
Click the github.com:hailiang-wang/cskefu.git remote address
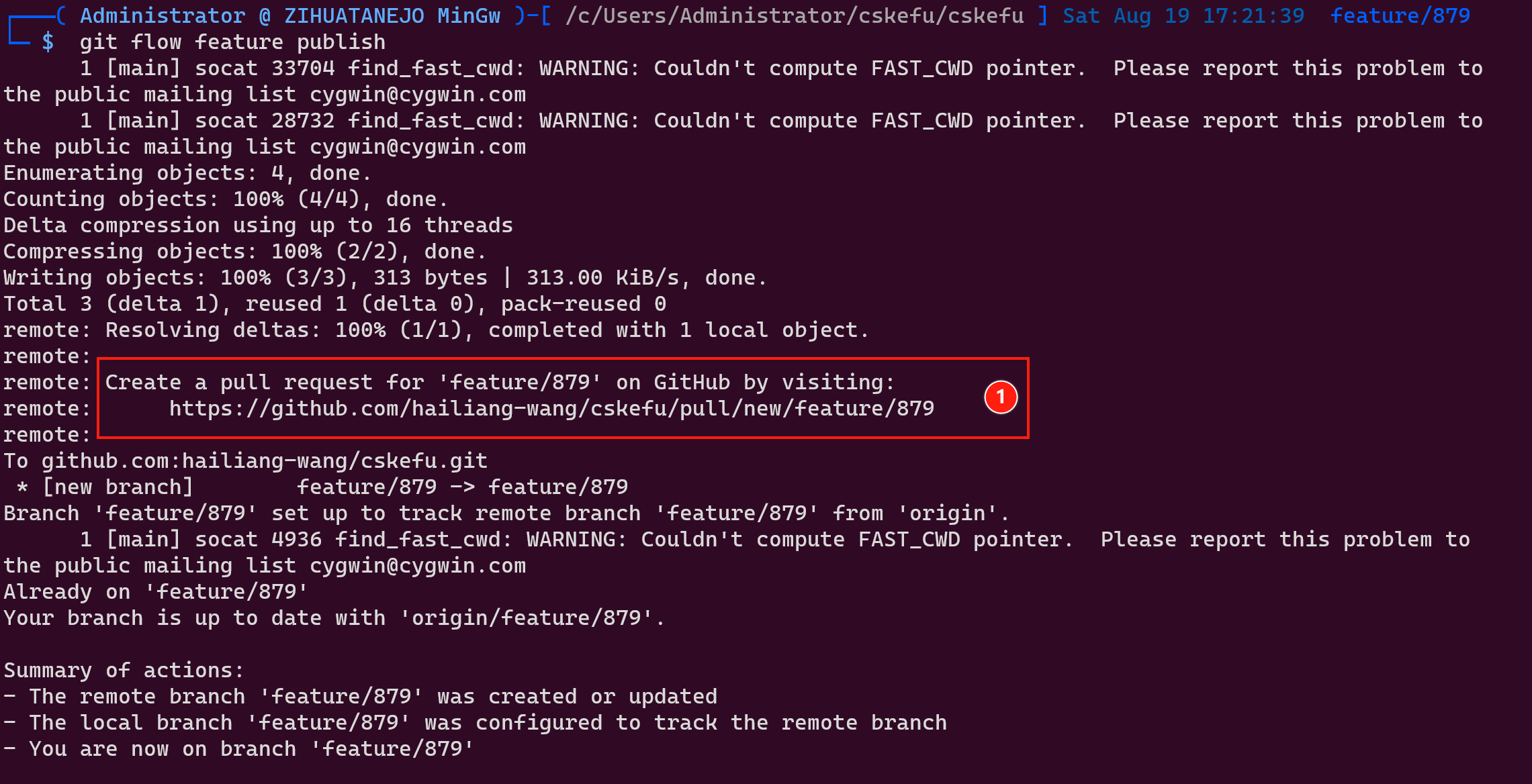[x=264, y=461]
